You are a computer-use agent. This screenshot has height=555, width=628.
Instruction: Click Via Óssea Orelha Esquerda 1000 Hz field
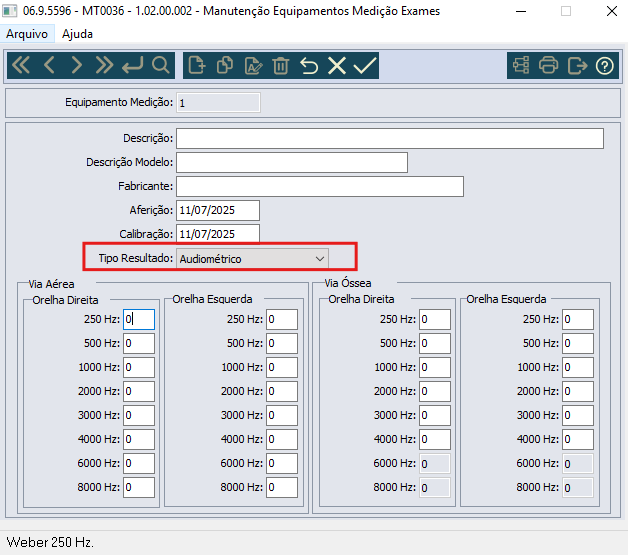click(578, 367)
